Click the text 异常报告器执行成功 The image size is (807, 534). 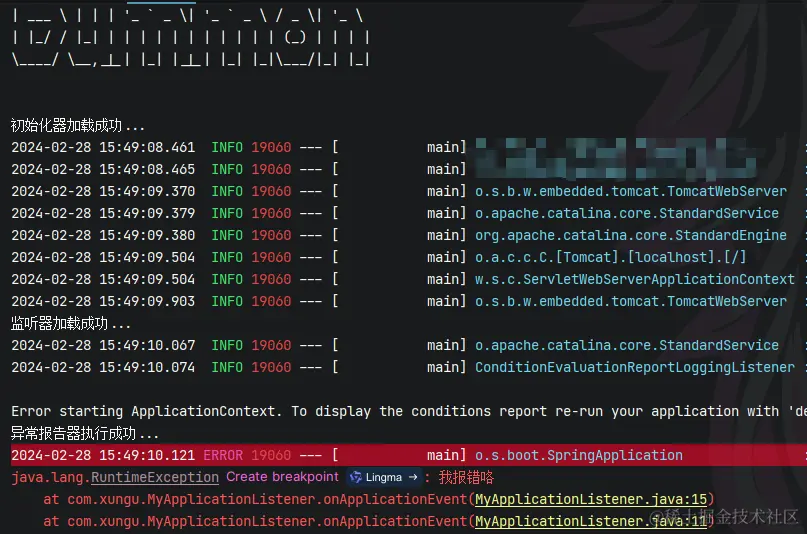[x=74, y=433]
